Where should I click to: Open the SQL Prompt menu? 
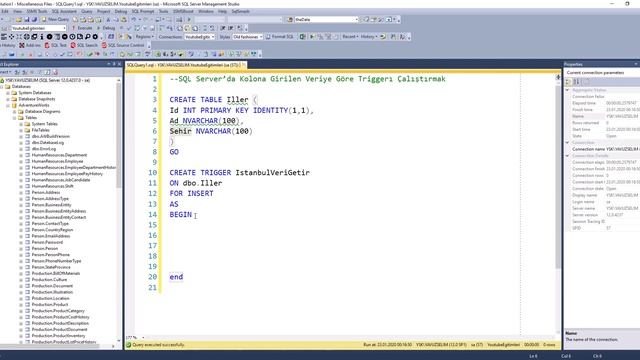click(142, 11)
